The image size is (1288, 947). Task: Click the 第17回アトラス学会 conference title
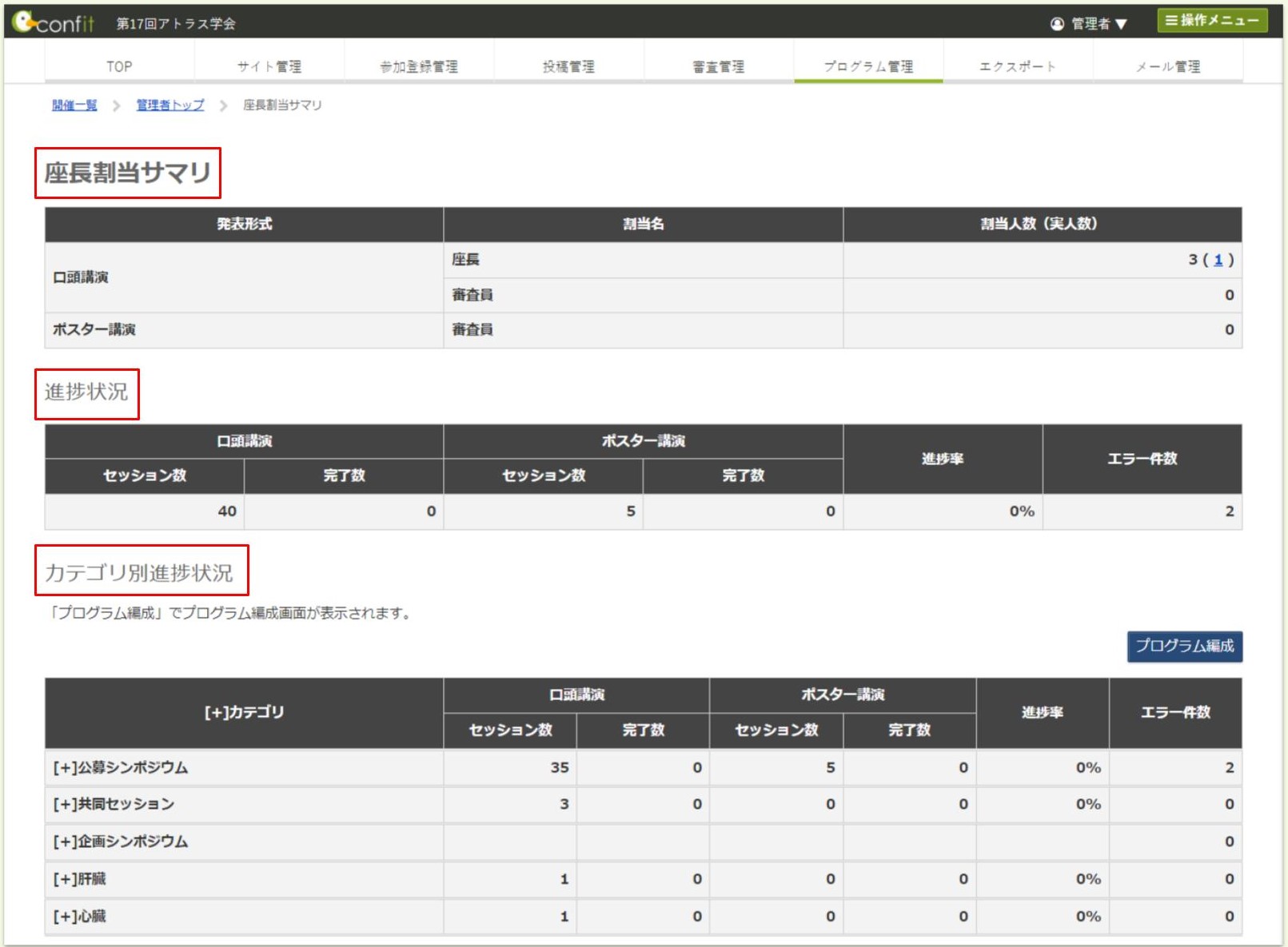point(176,23)
